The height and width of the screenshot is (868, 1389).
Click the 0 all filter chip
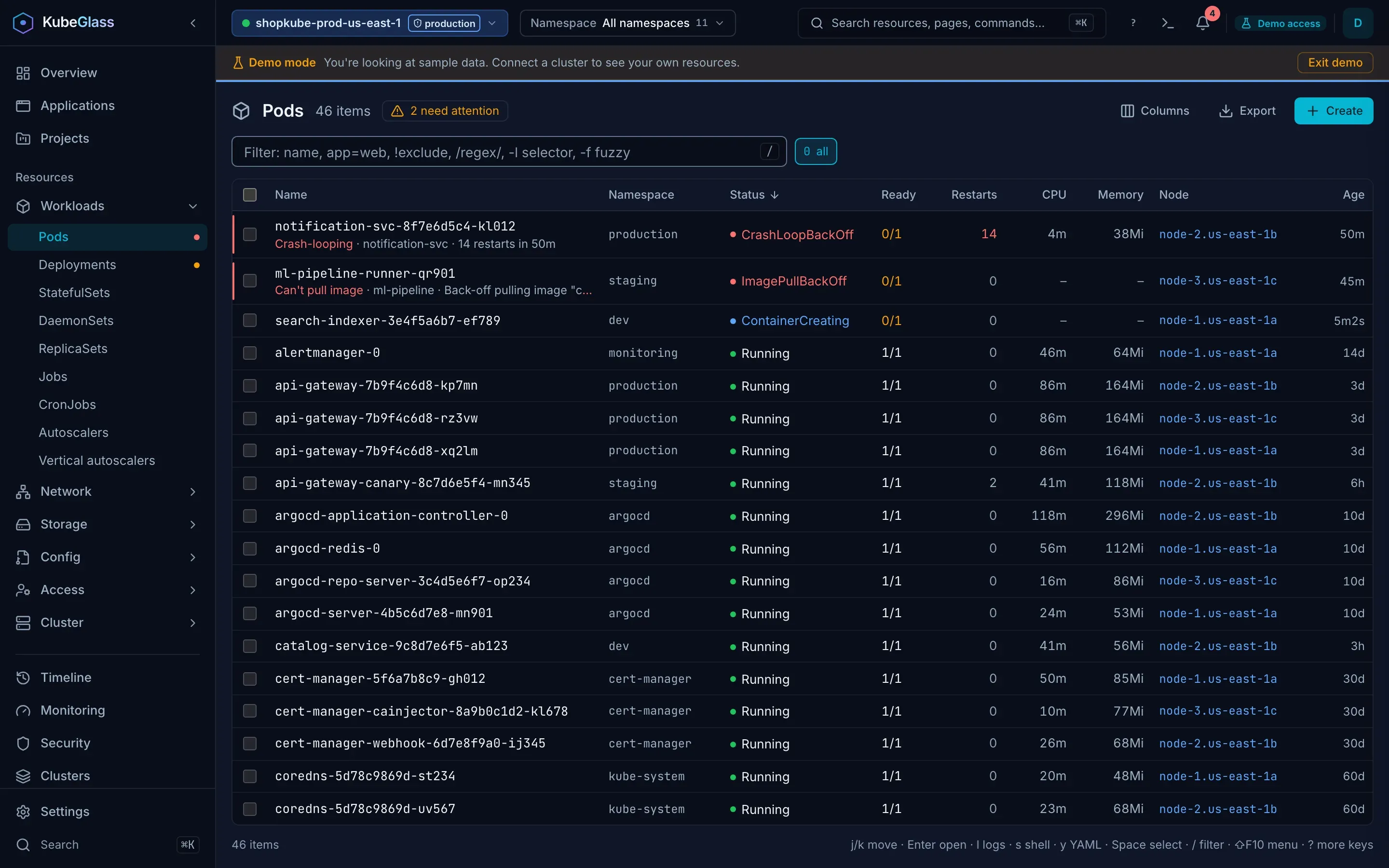pyautogui.click(x=816, y=151)
